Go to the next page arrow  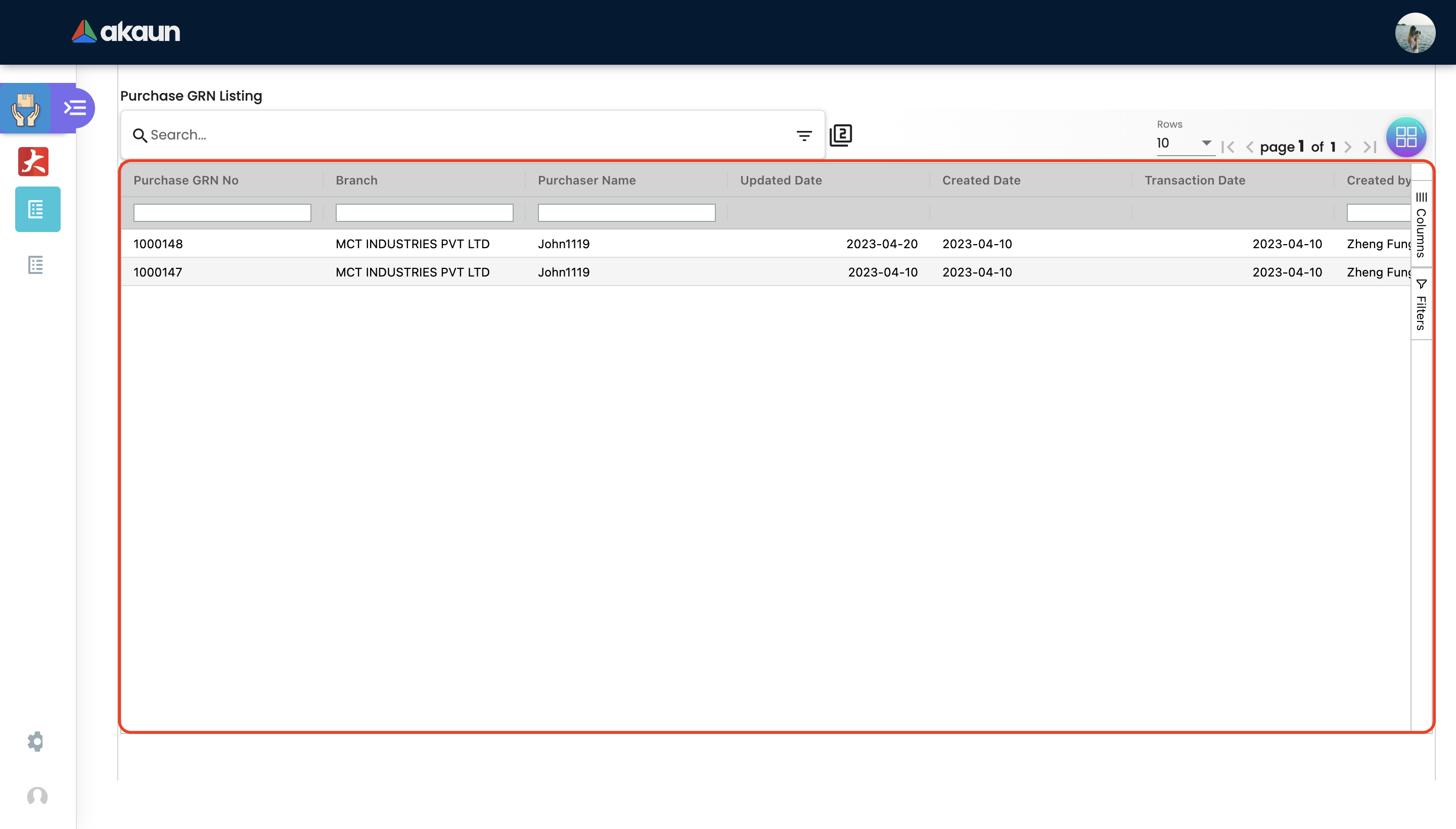pos(1347,148)
